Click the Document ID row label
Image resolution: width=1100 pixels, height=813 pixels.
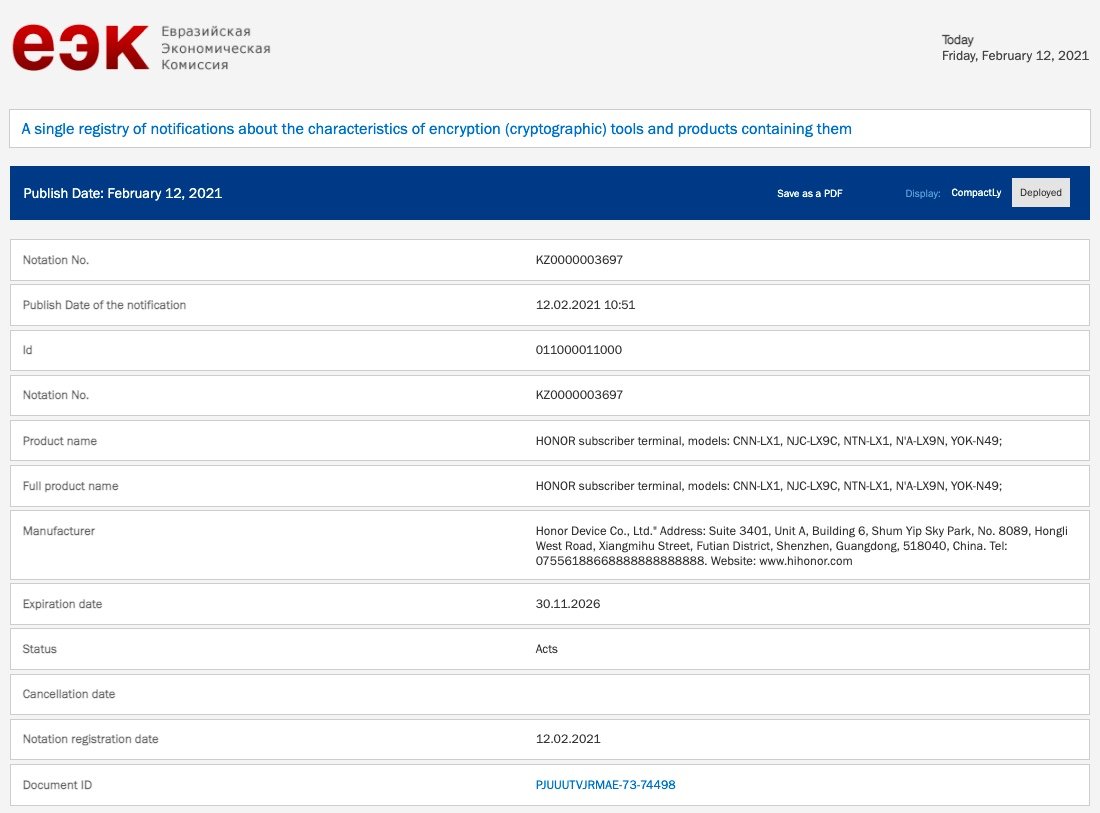pyautogui.click(x=57, y=785)
